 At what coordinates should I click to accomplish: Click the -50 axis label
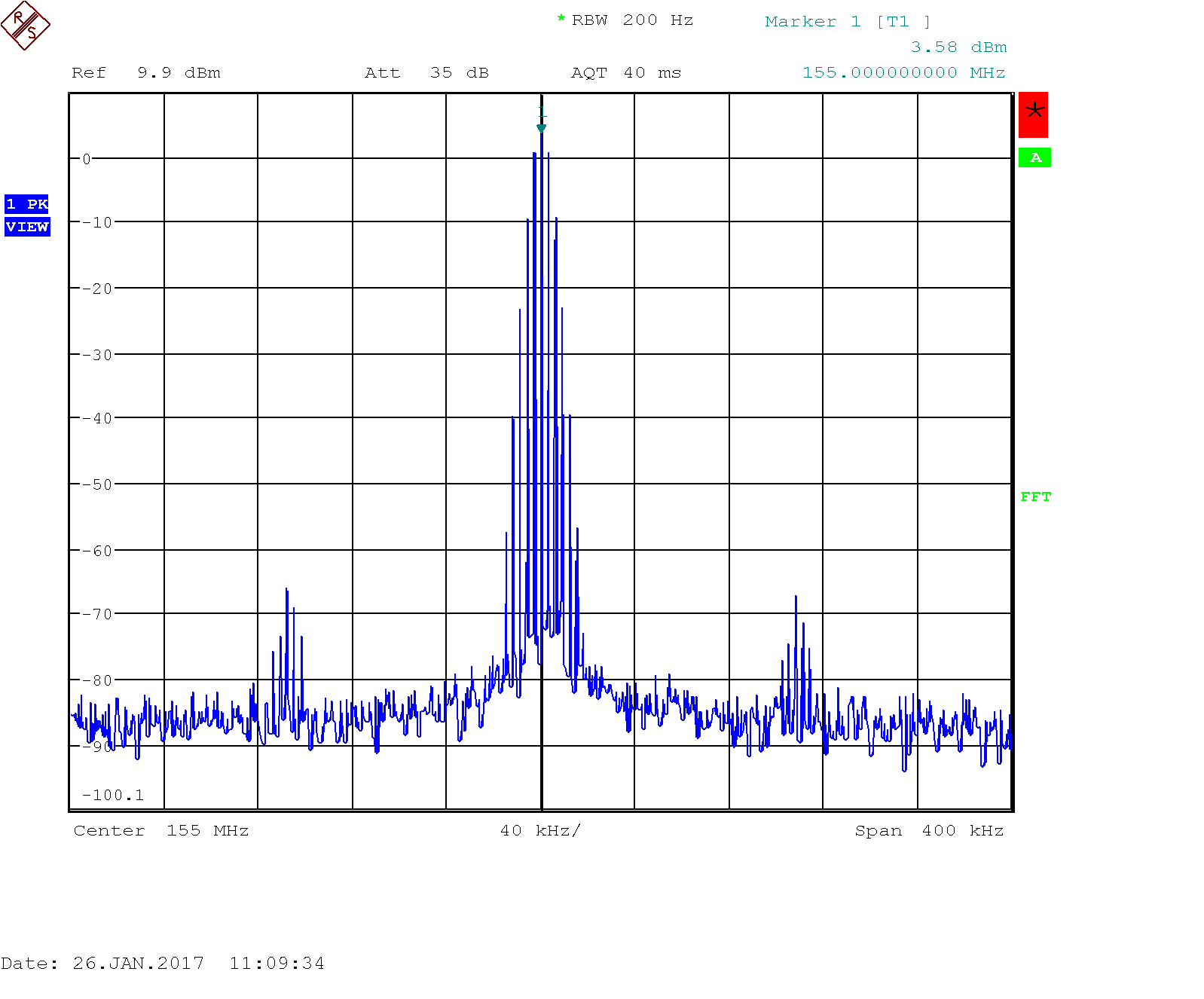(97, 484)
